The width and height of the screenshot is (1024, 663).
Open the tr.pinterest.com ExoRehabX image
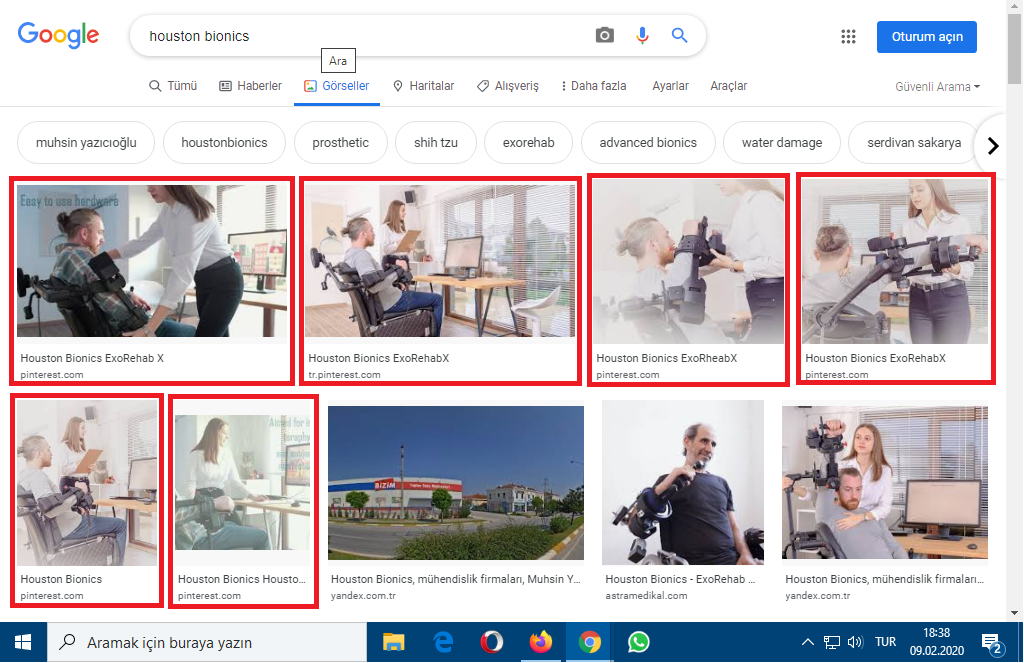coord(440,261)
